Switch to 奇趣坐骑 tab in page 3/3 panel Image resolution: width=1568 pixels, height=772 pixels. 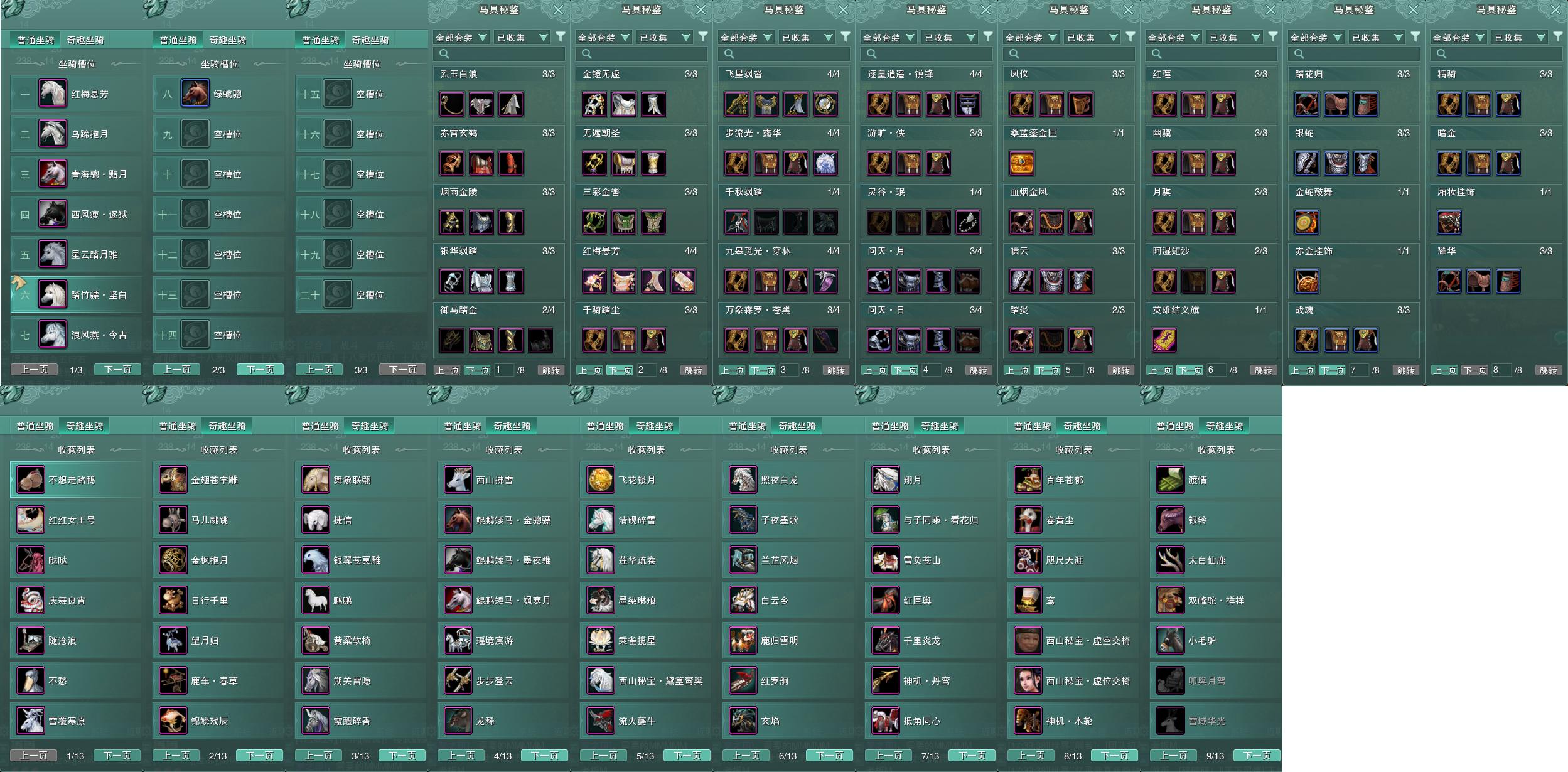pos(370,40)
